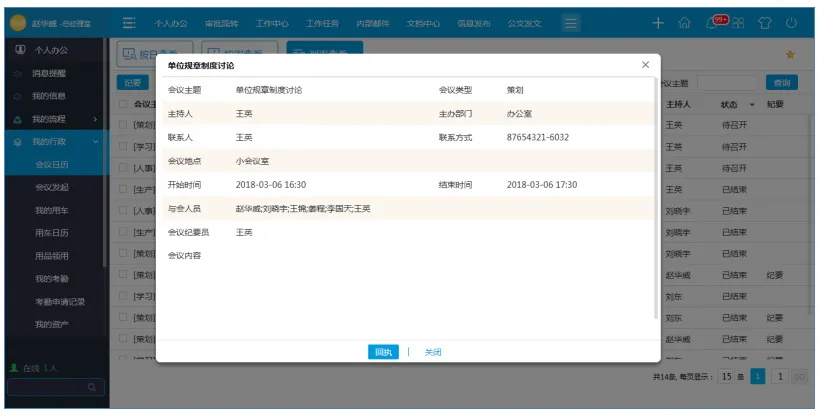The image size is (825, 419).
Task: Close the 单位规章制度讨论 dialog with X
Action: (x=645, y=65)
